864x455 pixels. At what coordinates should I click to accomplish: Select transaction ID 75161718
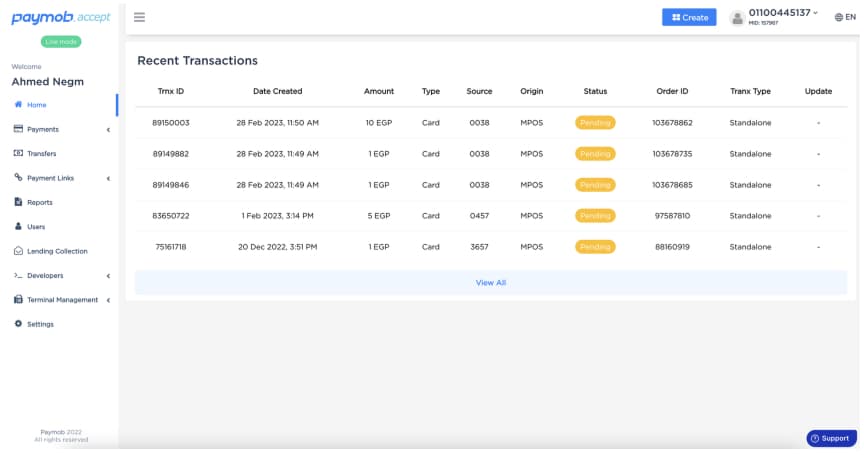[171, 247]
